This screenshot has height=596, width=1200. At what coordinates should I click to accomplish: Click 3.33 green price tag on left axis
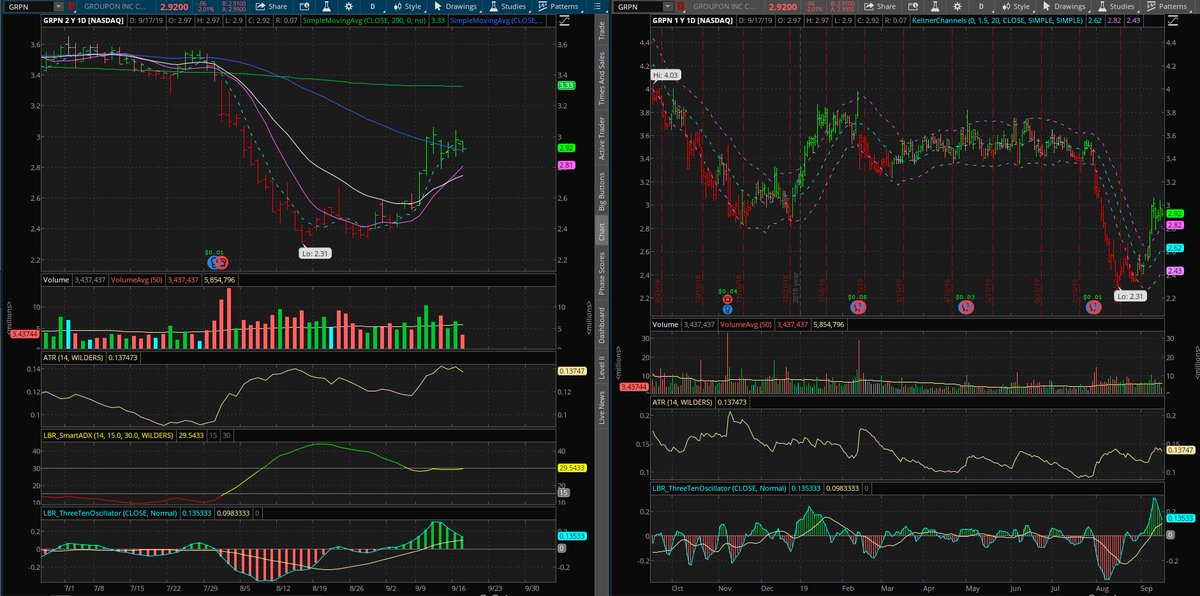point(564,87)
